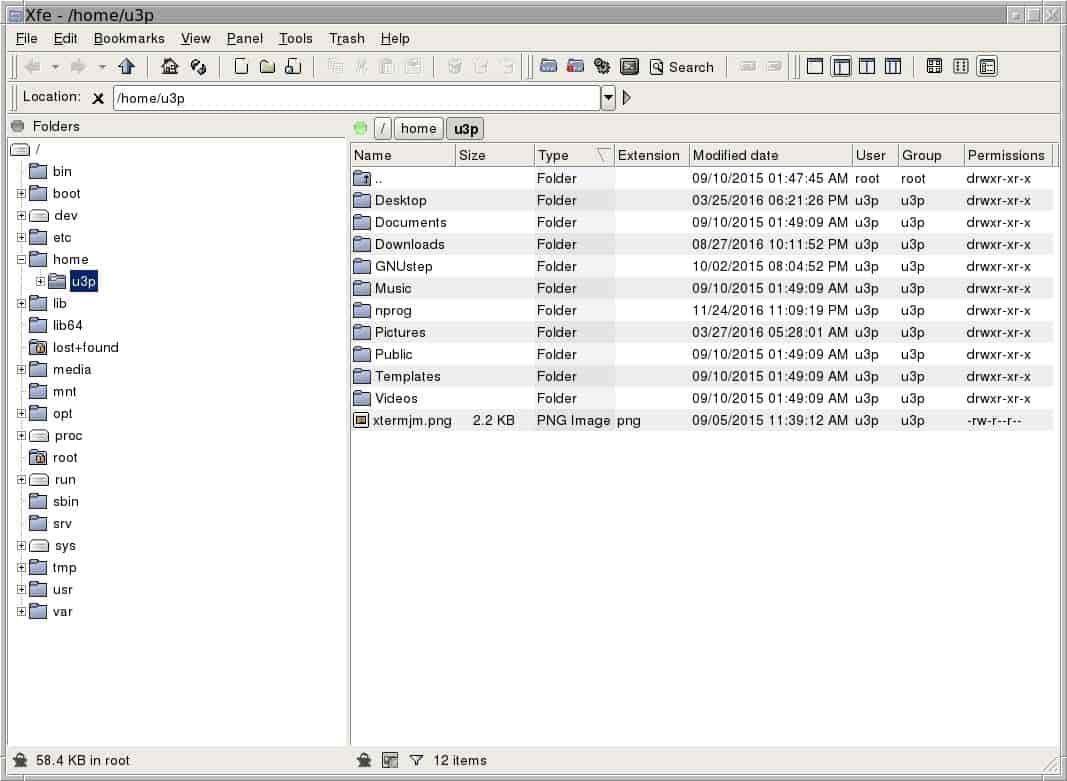Collapse the home folder in the tree

coord(21,260)
